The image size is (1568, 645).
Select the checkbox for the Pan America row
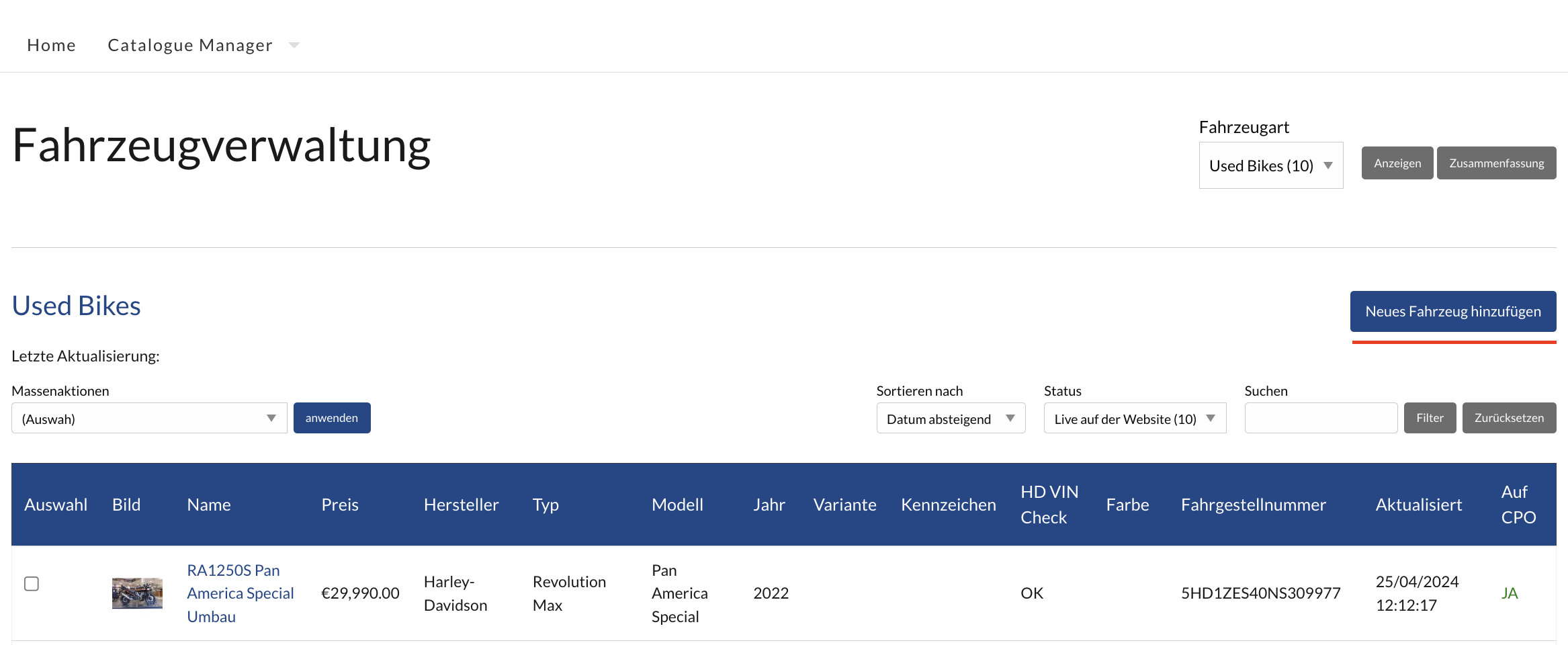click(x=32, y=584)
